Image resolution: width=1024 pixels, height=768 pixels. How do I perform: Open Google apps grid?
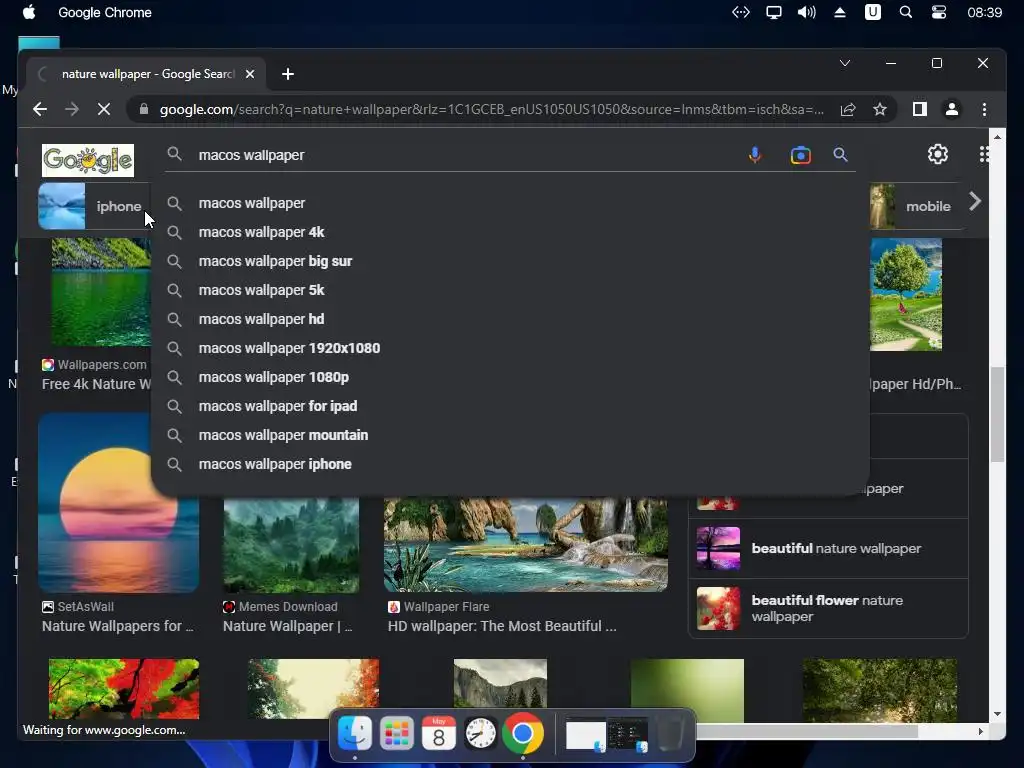pyautogui.click(x=984, y=154)
